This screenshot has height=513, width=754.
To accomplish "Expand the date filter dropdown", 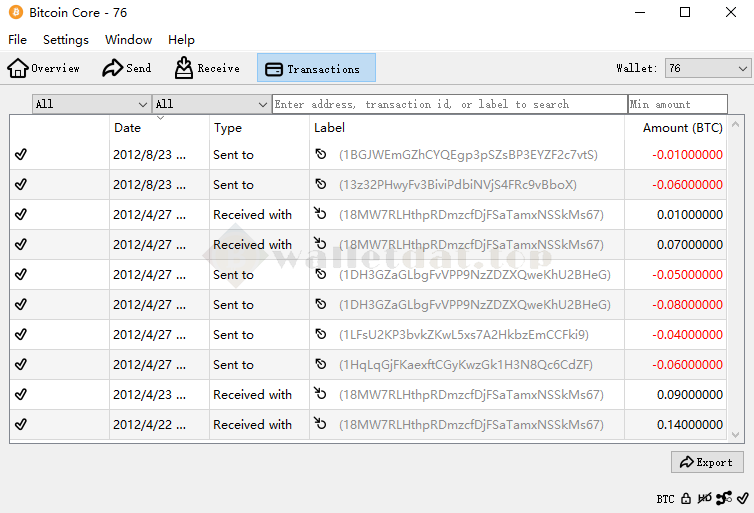I will [x=91, y=104].
